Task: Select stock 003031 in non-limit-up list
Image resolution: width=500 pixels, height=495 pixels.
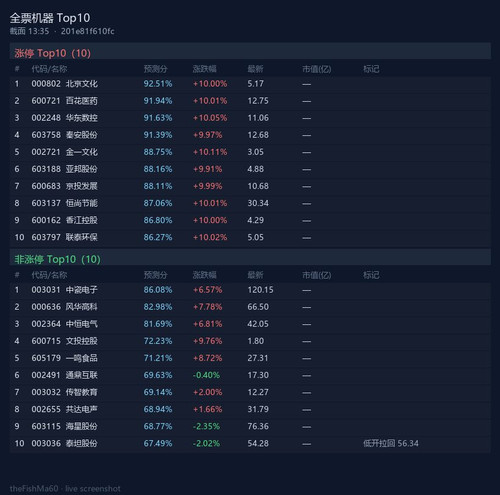Action: point(64,290)
